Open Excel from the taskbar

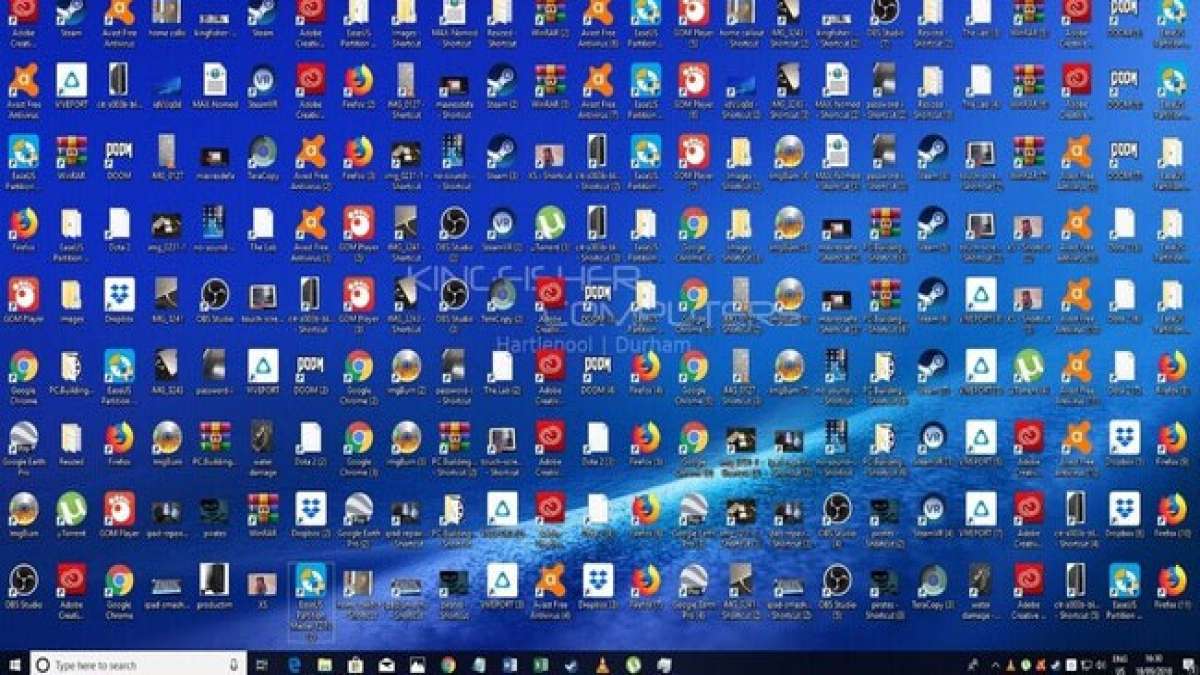(x=540, y=664)
